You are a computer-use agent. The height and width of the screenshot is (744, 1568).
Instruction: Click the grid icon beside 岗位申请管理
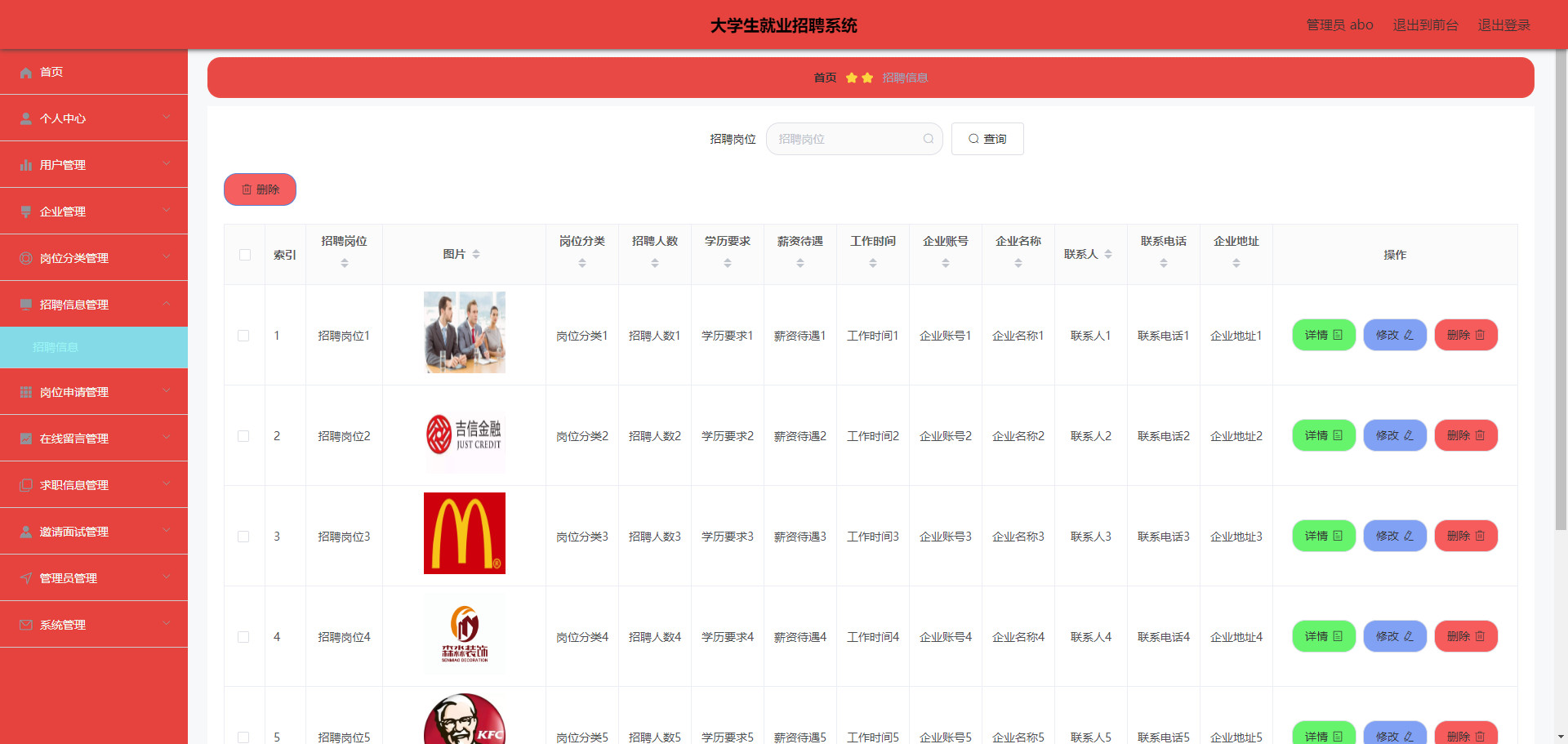[x=26, y=392]
